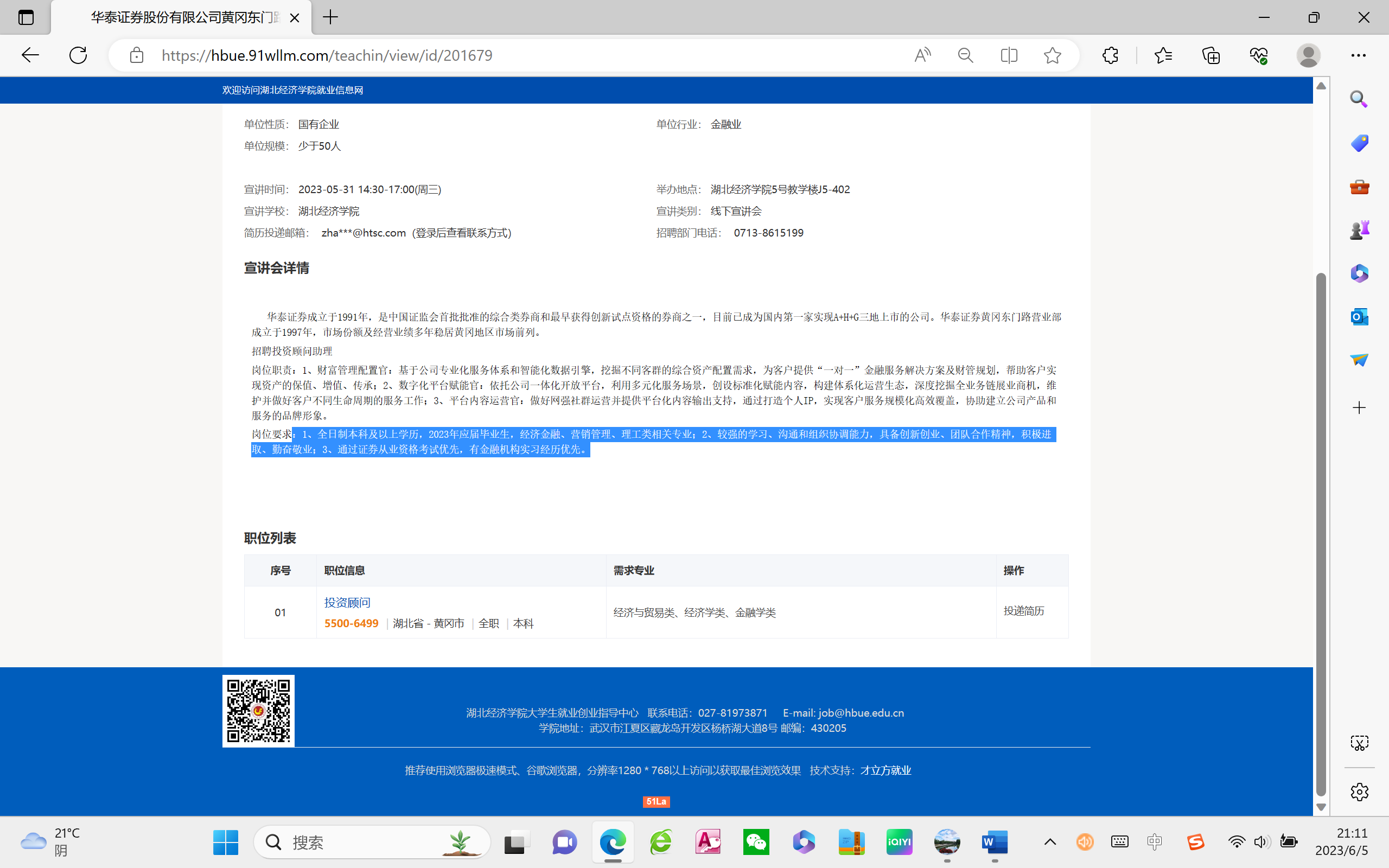Click the Read aloud icon in address bar
Image resolution: width=1389 pixels, height=868 pixels.
point(922,55)
